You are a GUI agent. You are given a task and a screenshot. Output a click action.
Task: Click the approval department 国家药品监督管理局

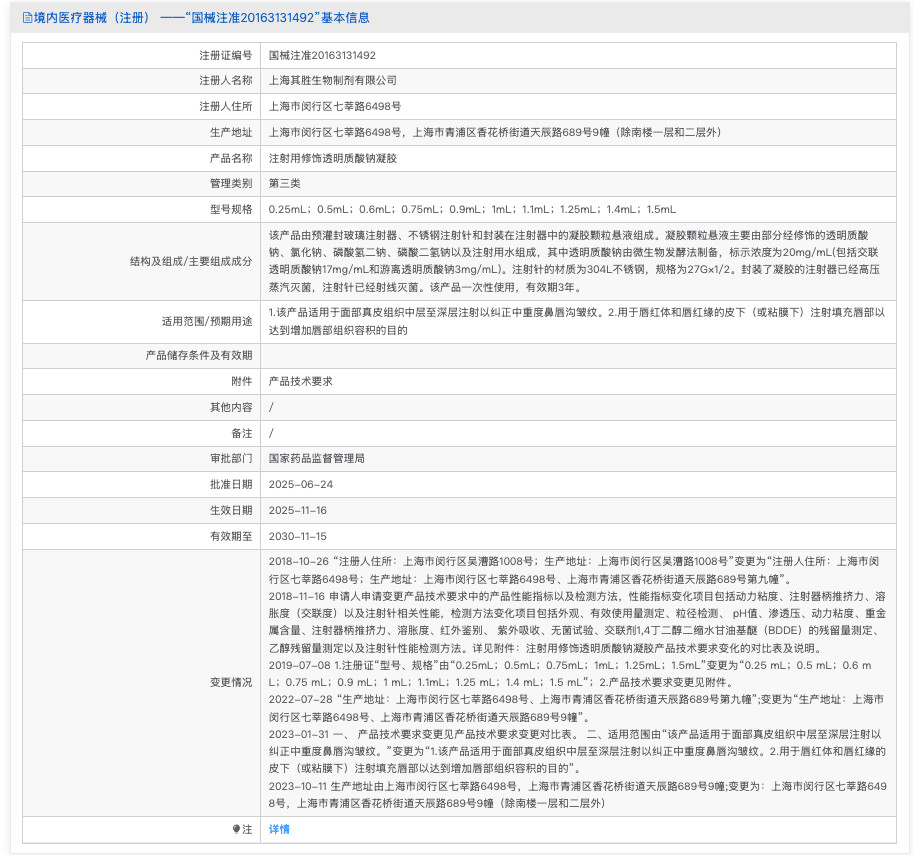(317, 458)
